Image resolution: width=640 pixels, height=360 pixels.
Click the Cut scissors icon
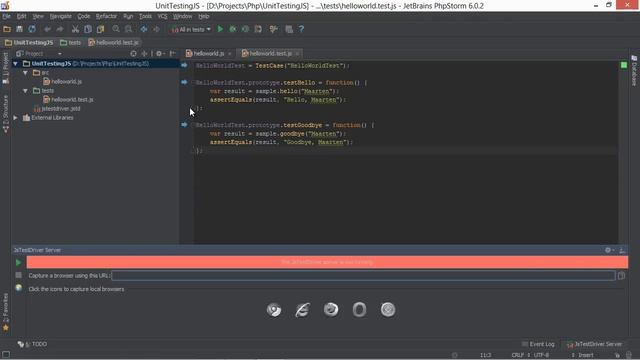75,29
